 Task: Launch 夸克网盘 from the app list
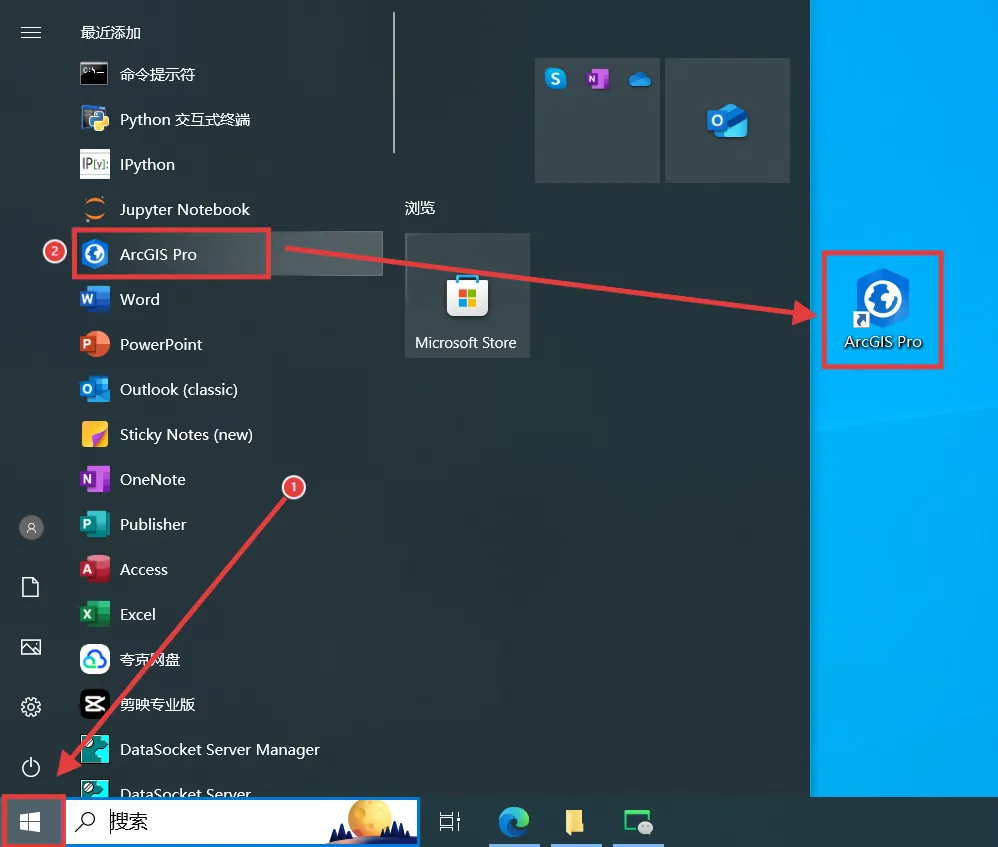(229, 659)
